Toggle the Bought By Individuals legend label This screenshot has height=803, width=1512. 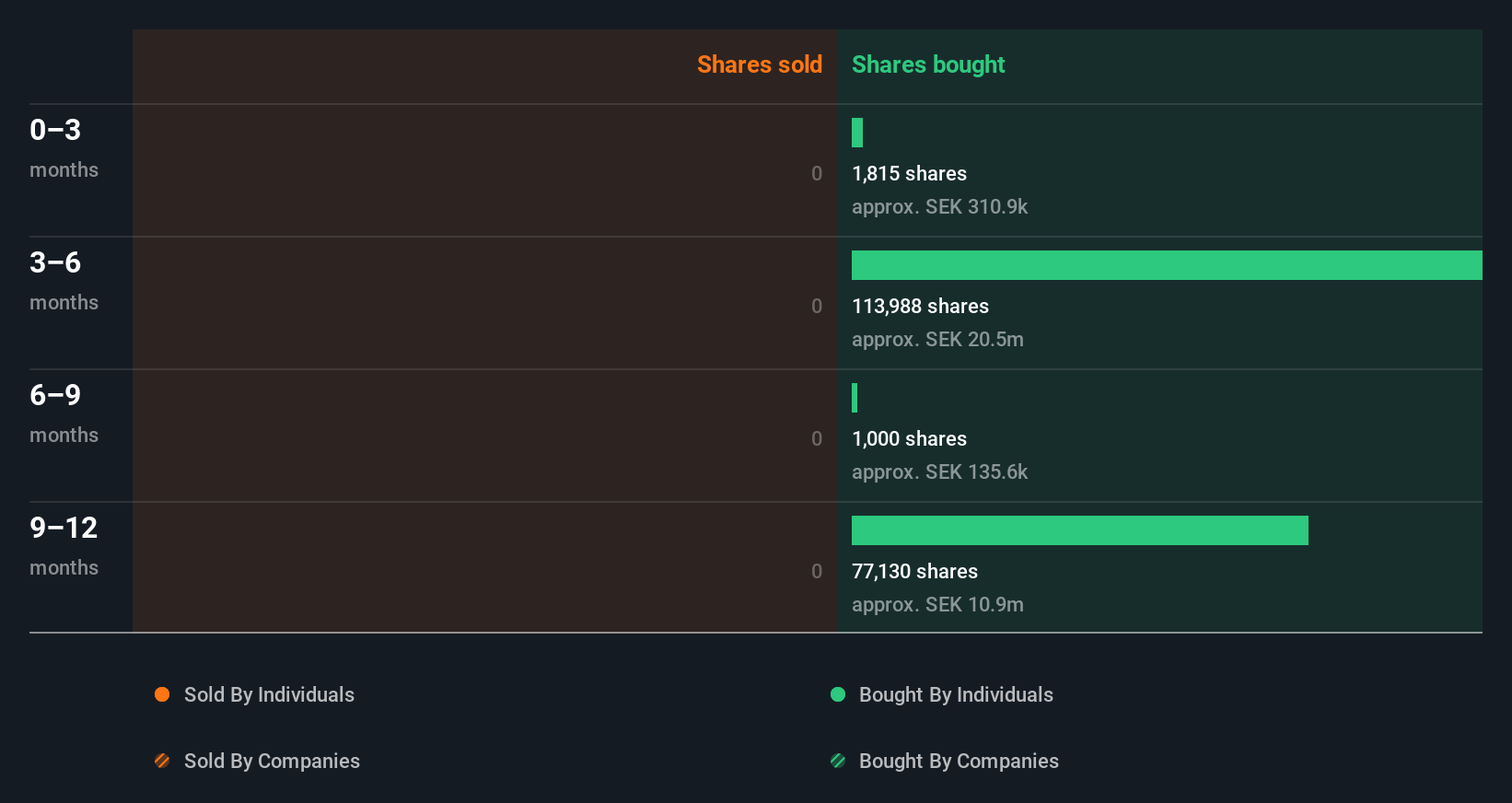pos(956,694)
